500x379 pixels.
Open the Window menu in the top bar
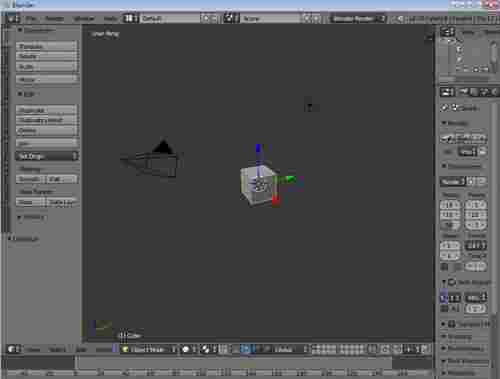[84, 19]
